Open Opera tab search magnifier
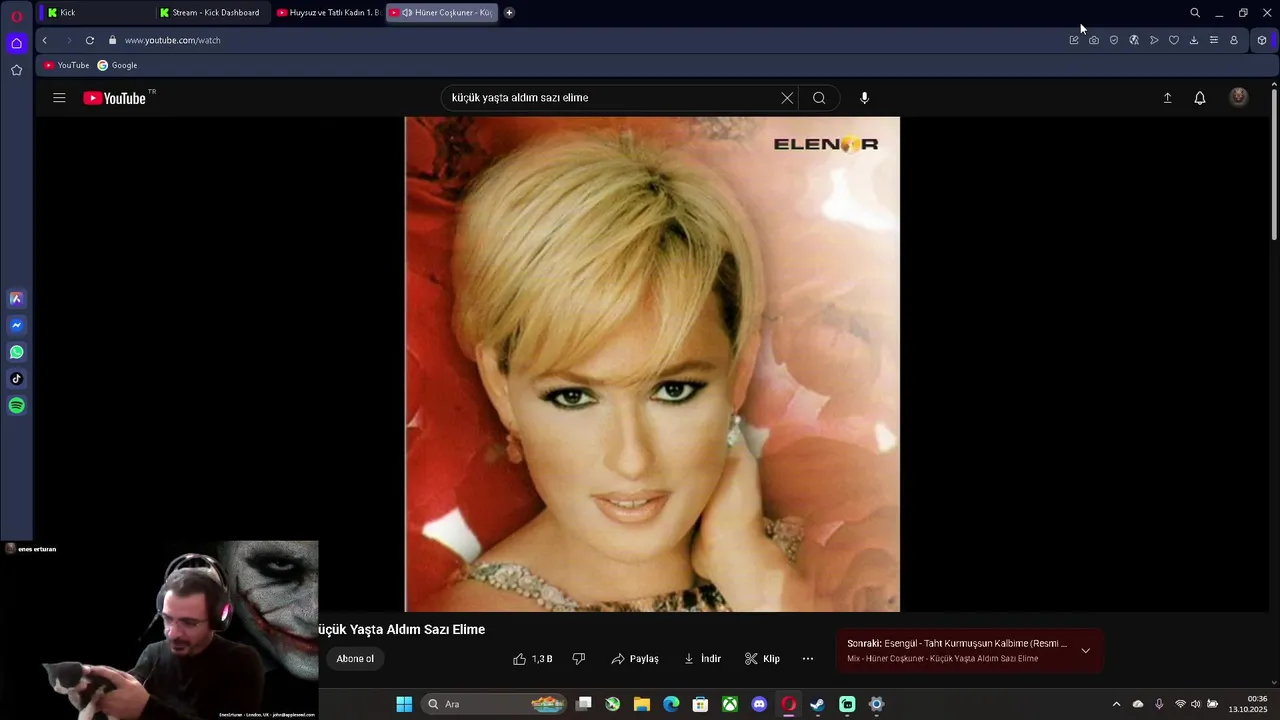The height and width of the screenshot is (720, 1280). pos(1195,13)
